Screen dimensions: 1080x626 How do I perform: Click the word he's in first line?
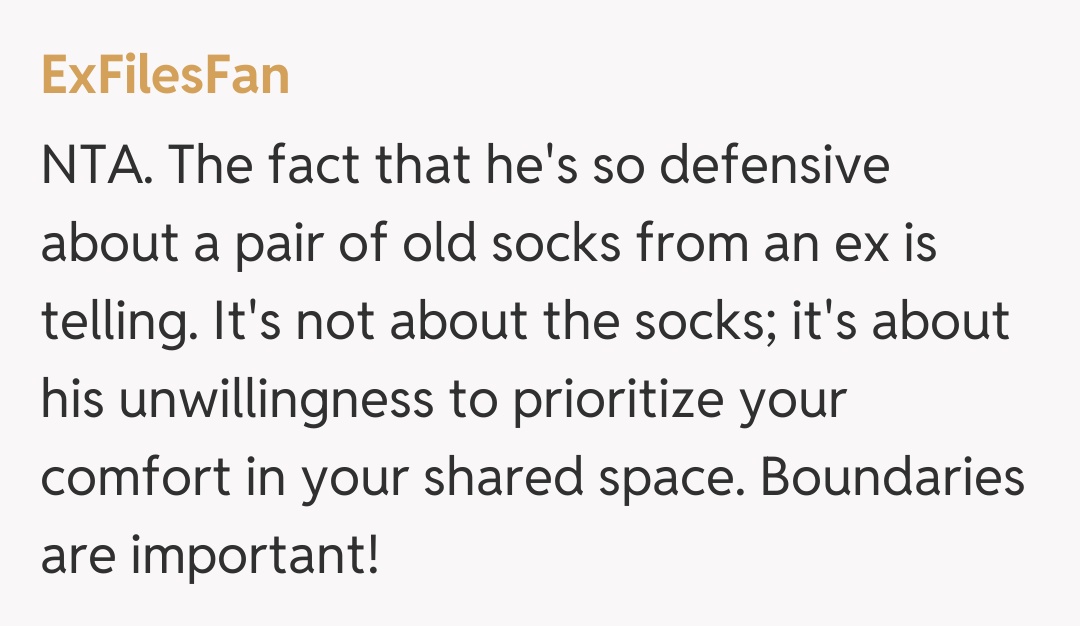click(x=548, y=167)
